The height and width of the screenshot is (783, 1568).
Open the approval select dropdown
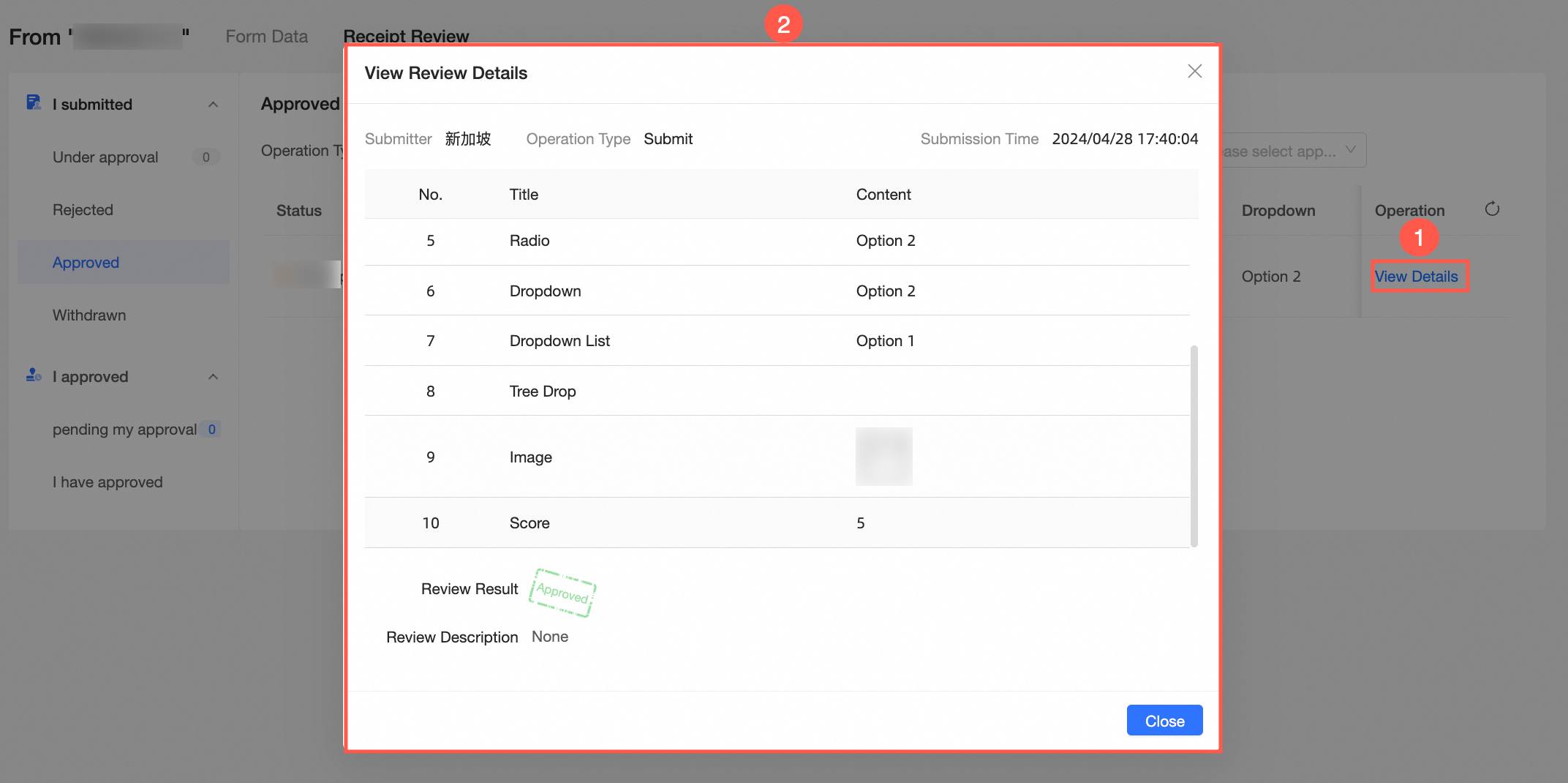(1292, 151)
